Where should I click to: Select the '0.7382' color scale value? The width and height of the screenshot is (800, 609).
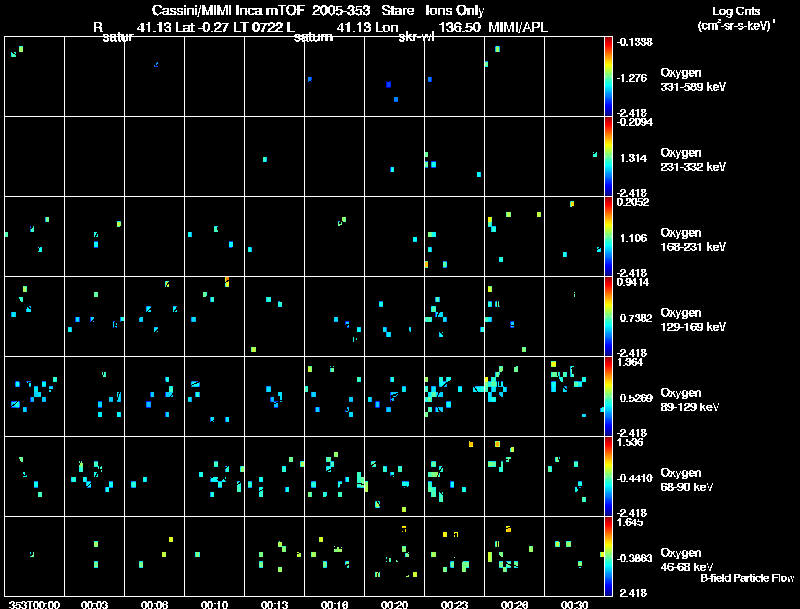(x=636, y=318)
